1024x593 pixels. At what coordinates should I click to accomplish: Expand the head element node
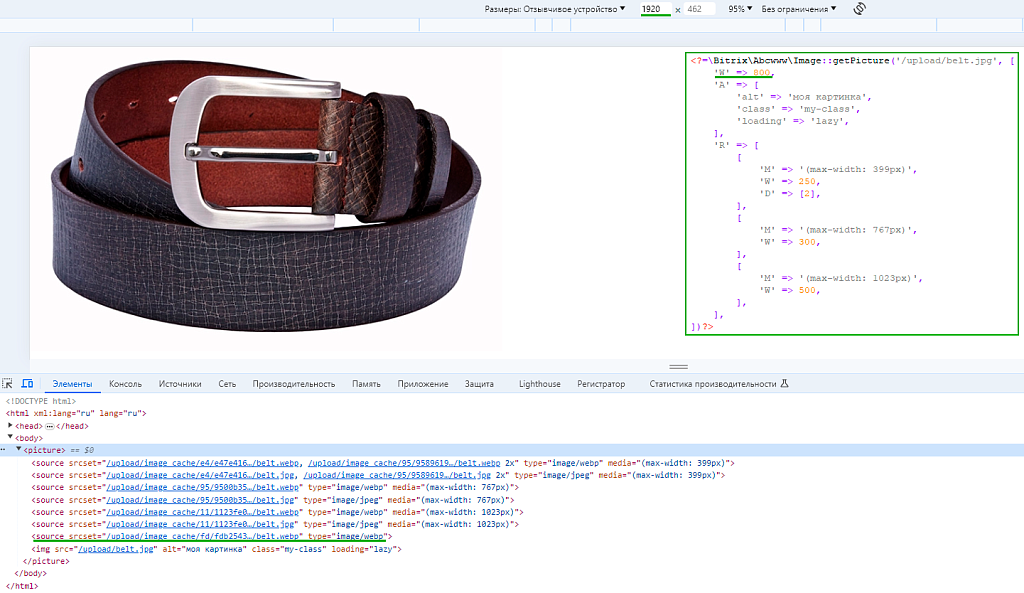pos(10,426)
